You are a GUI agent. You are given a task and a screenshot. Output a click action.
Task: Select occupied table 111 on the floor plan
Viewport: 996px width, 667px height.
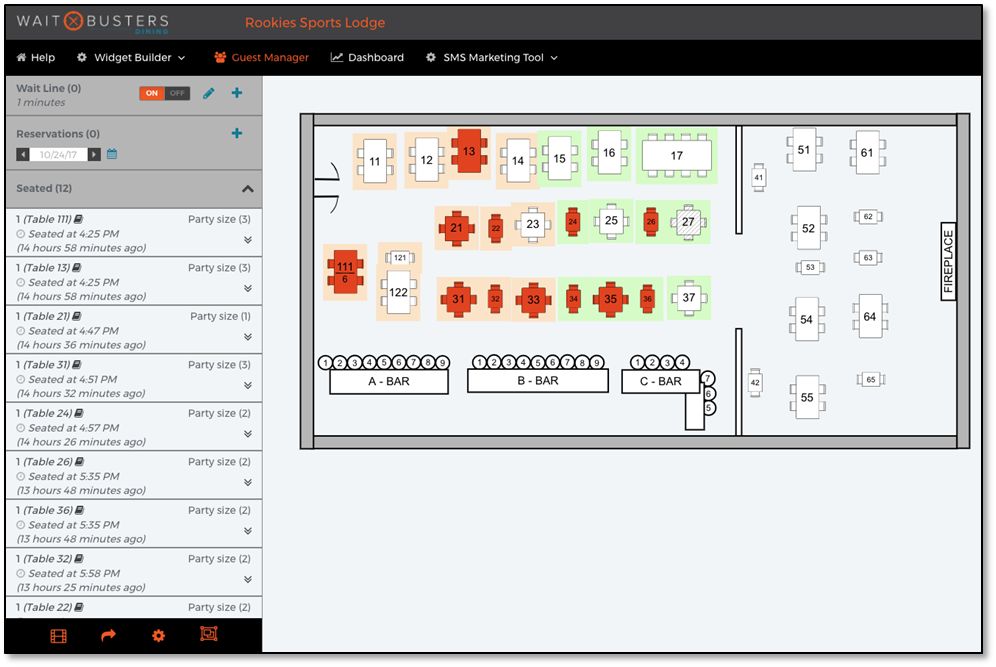click(x=345, y=272)
